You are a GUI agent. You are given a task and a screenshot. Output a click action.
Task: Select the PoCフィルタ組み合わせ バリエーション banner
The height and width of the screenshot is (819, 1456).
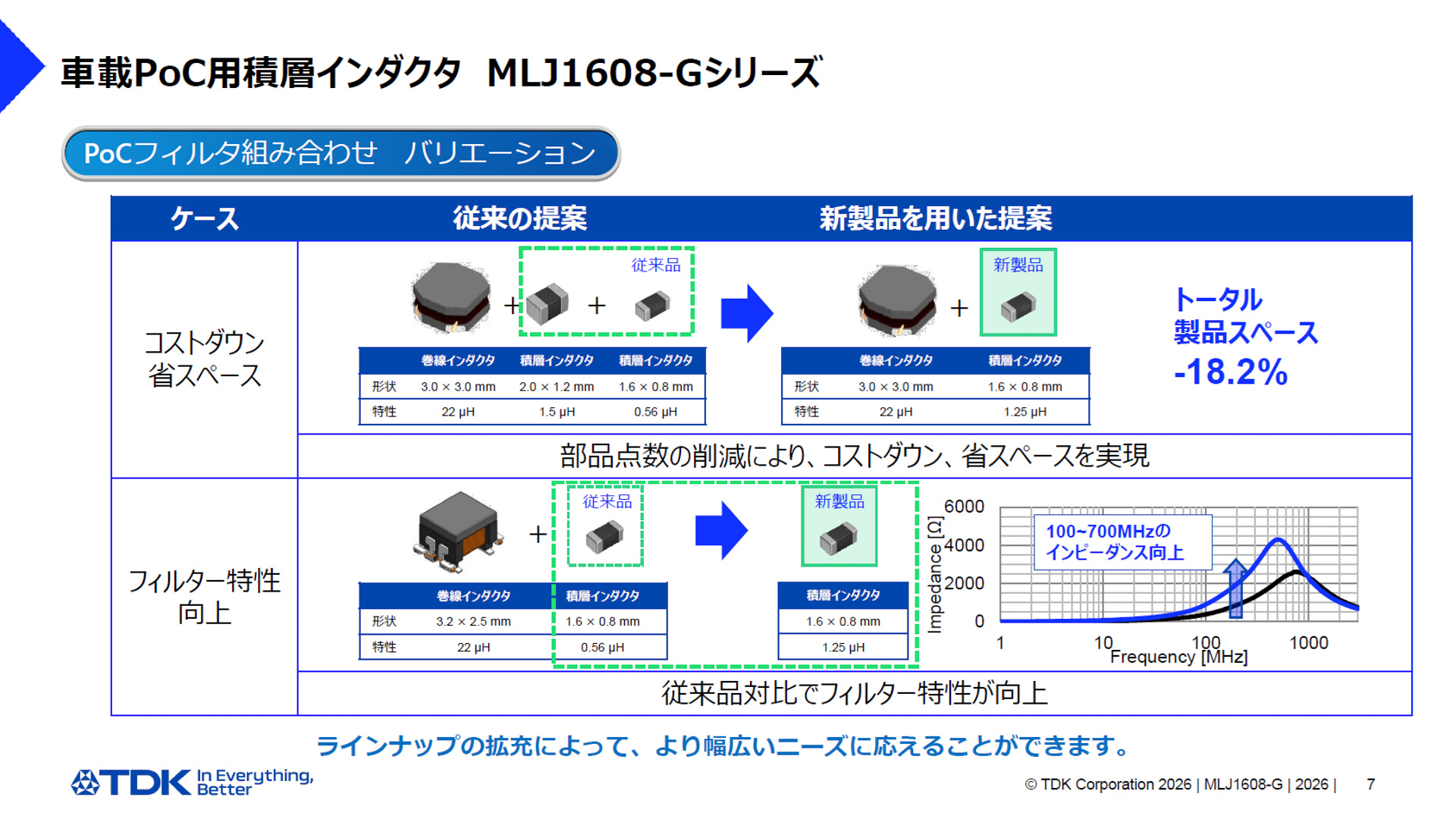click(340, 154)
